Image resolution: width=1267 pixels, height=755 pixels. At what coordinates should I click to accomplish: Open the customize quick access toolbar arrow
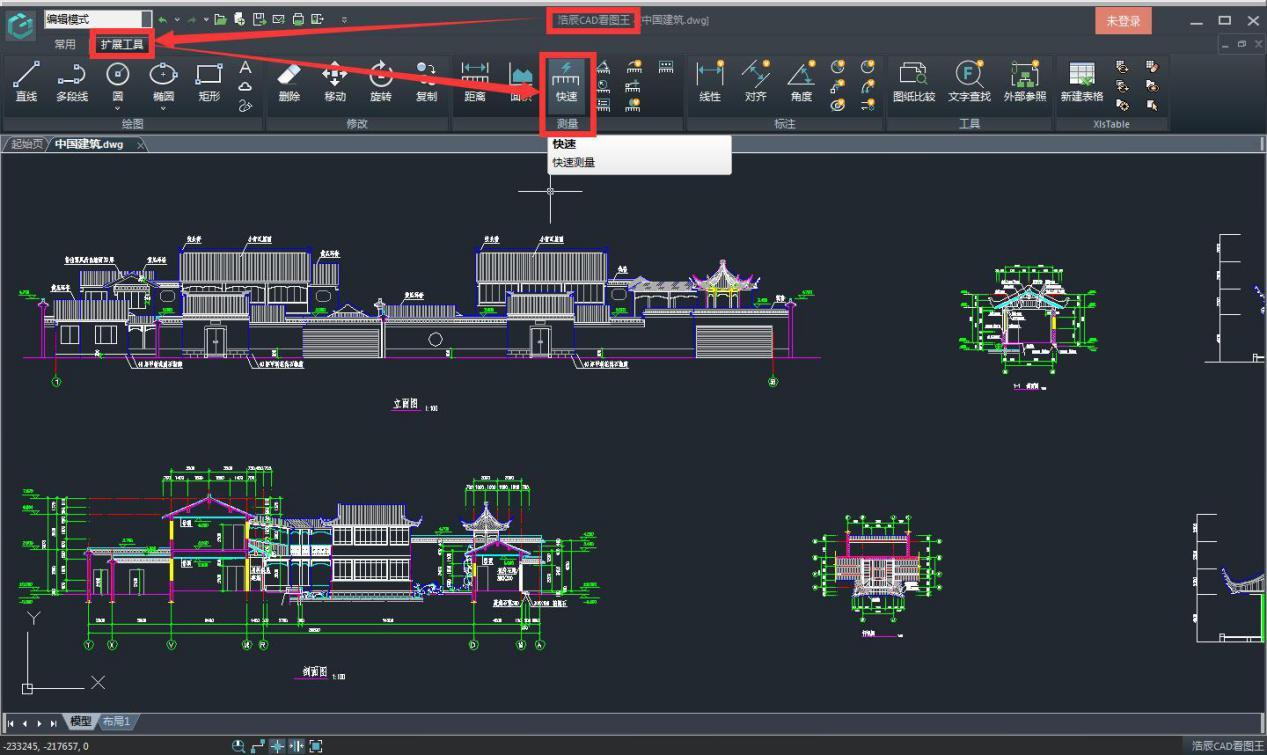tap(344, 20)
